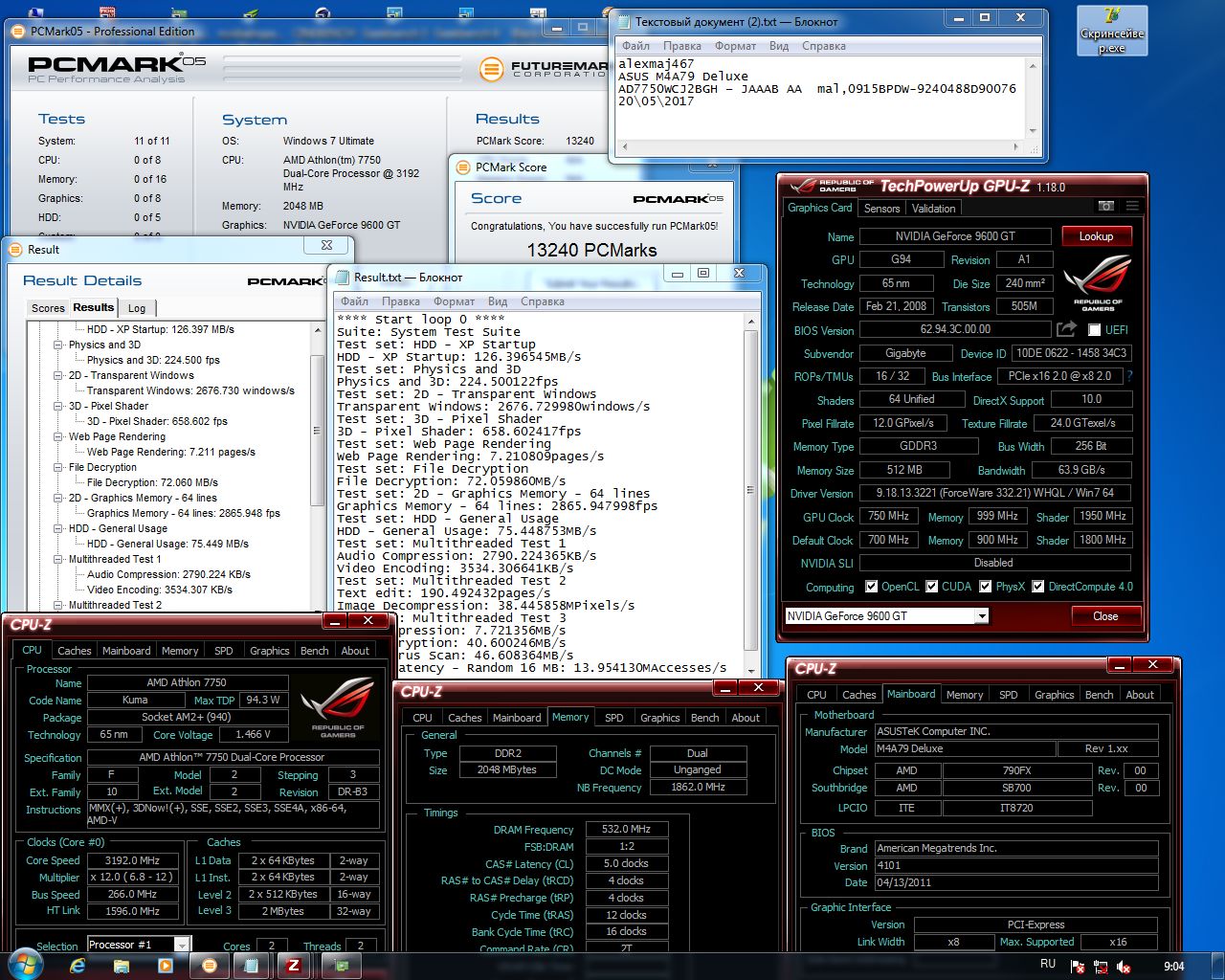Open Action Center flag tray icon
This screenshot has width=1225, height=980.
coord(1077,967)
